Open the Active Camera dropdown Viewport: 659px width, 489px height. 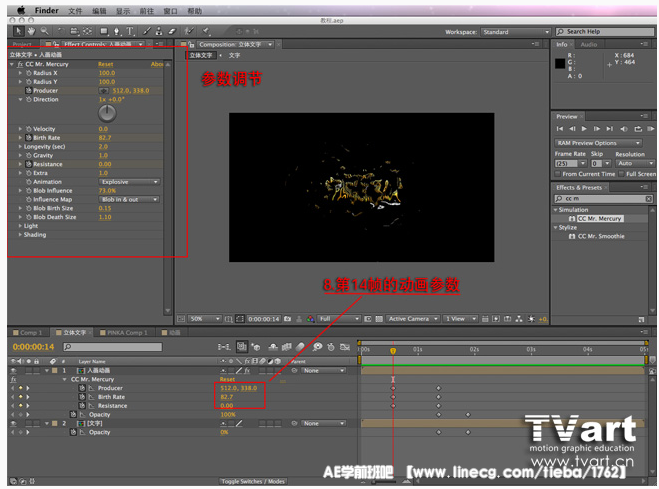click(x=412, y=319)
